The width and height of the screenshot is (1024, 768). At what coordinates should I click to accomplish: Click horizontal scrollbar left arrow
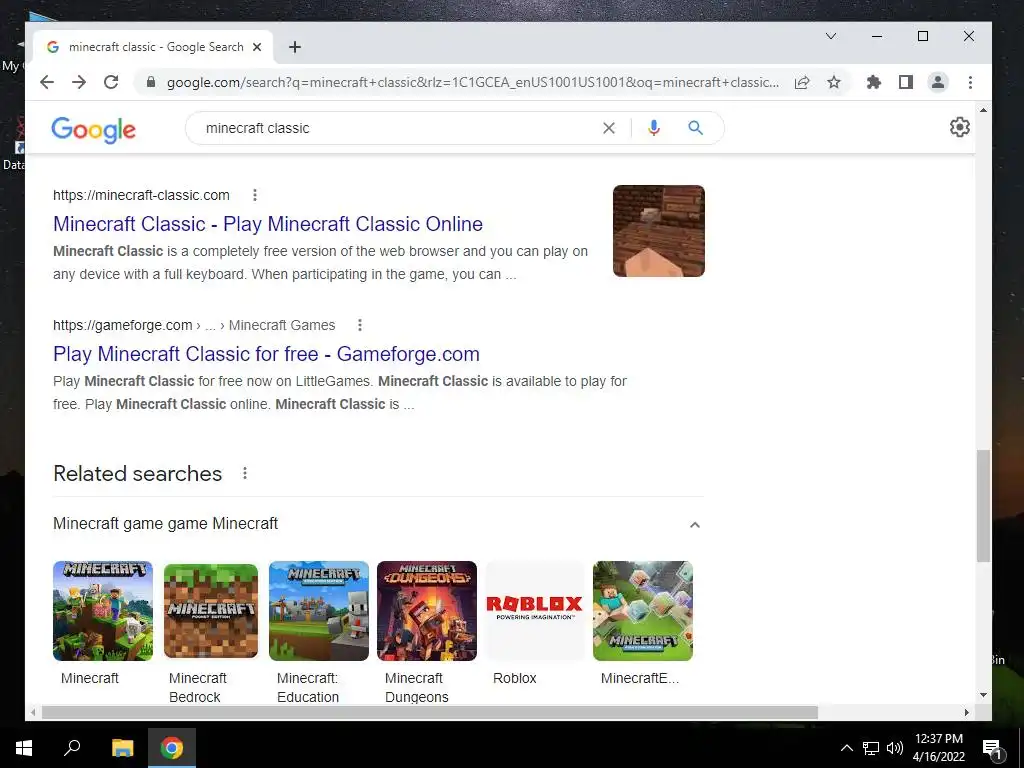(x=33, y=712)
